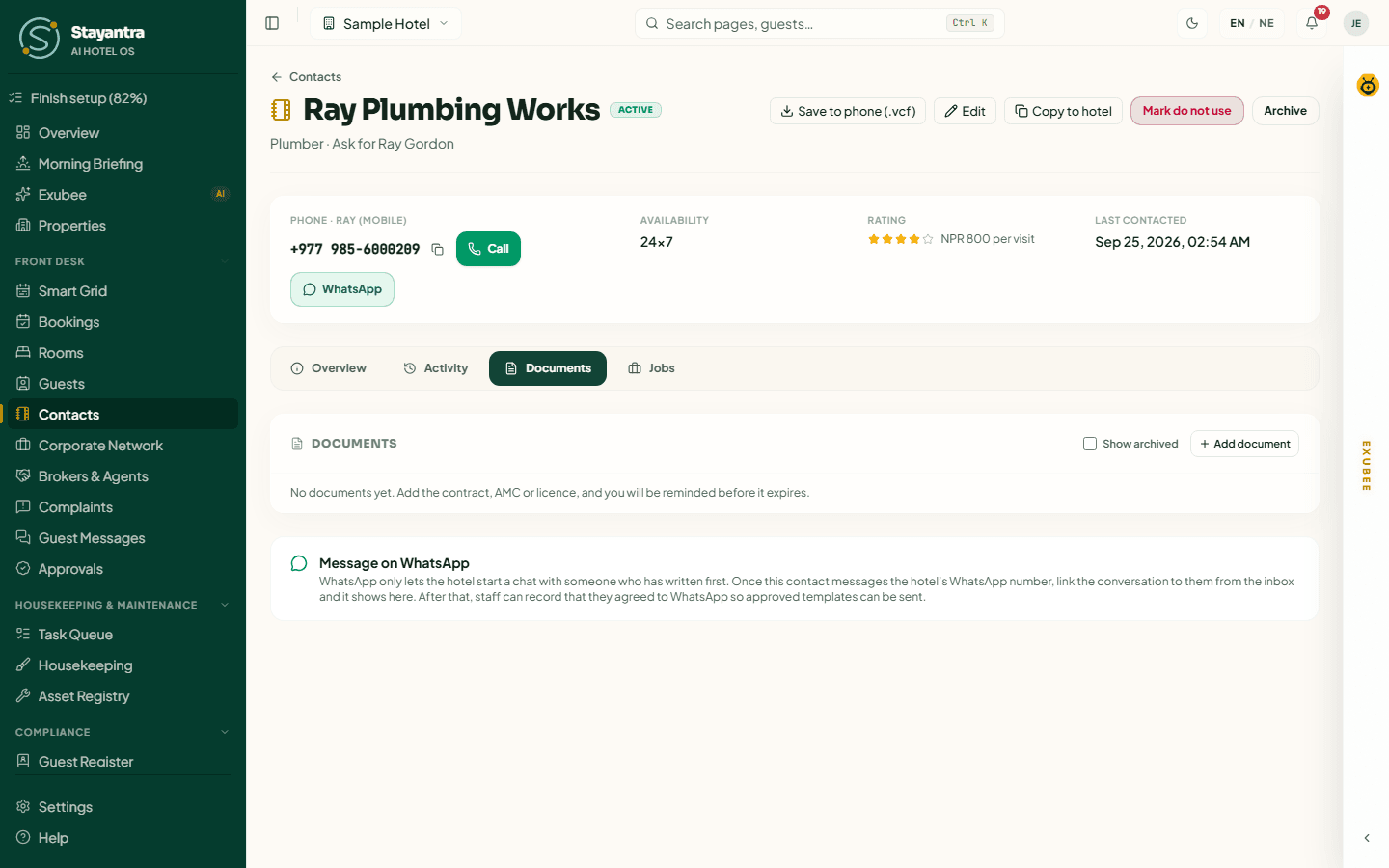Mark contact as do not use
Image resolution: width=1389 pixels, height=868 pixels.
(1186, 111)
